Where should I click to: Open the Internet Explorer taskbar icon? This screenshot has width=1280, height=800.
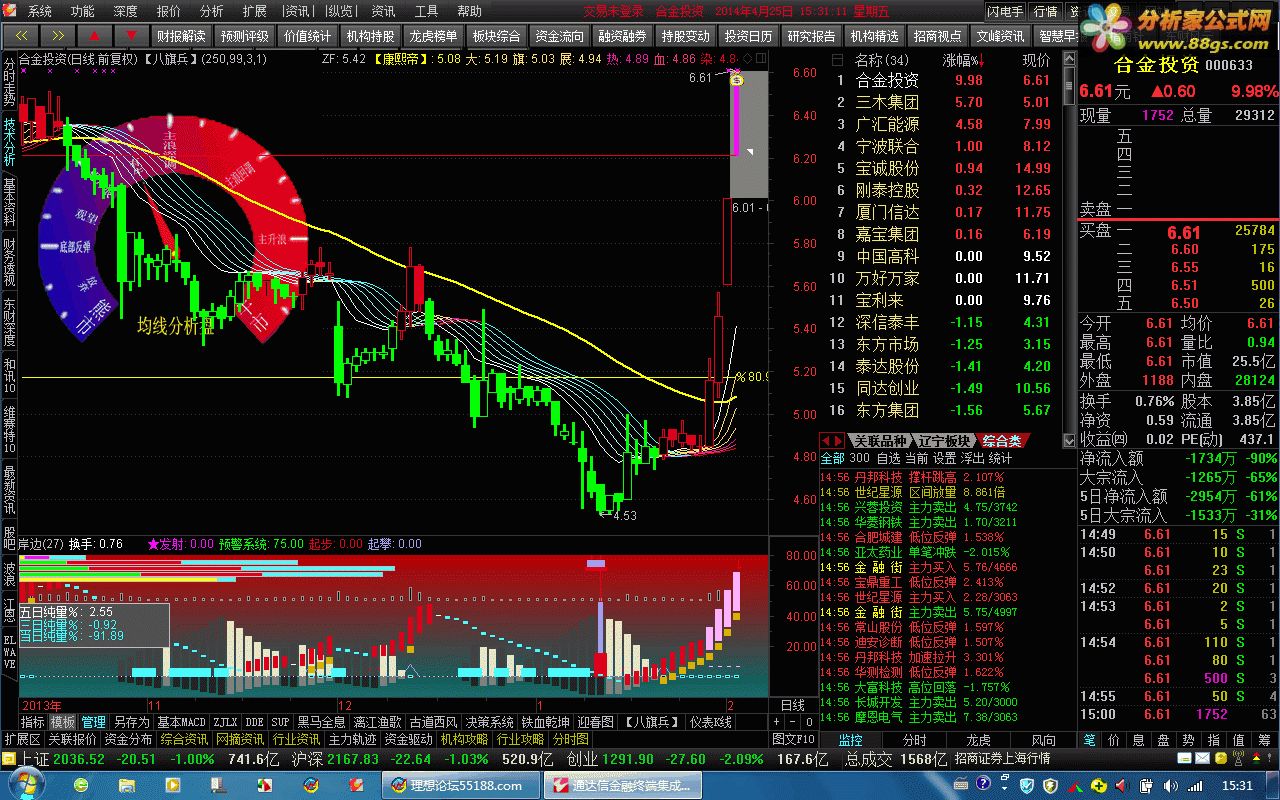(82, 785)
